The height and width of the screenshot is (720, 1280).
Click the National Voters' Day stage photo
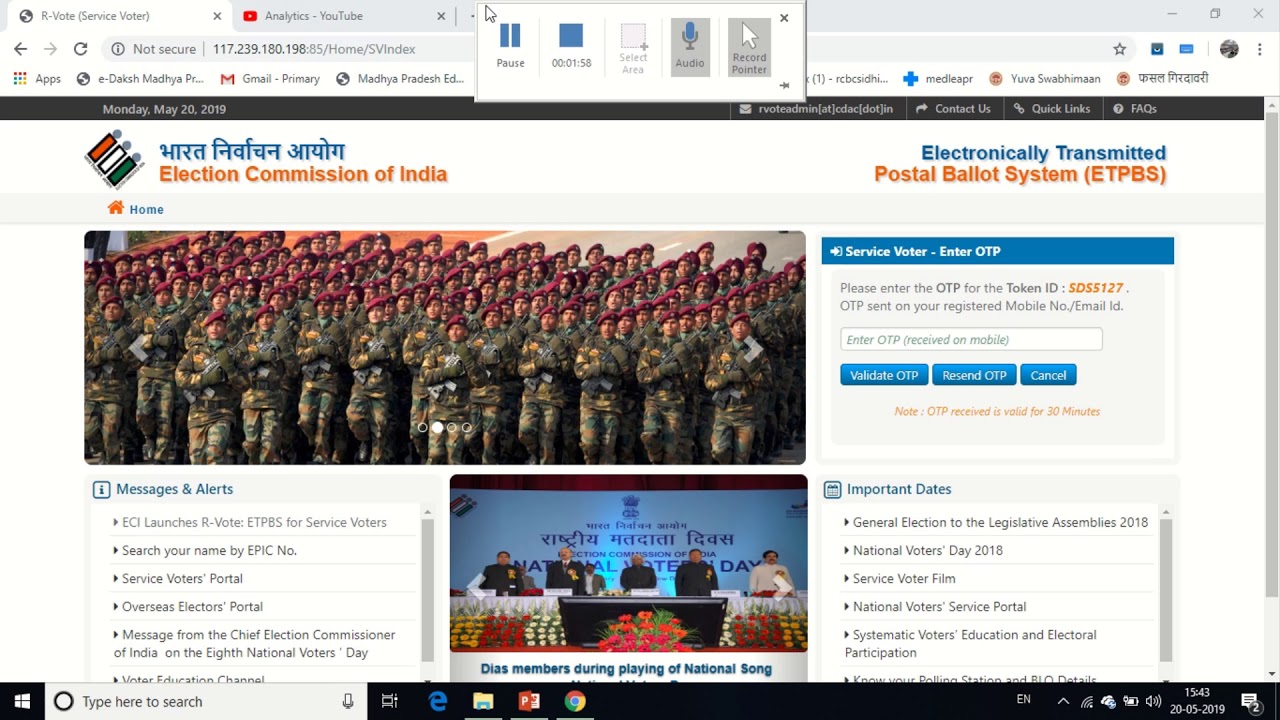click(x=628, y=563)
